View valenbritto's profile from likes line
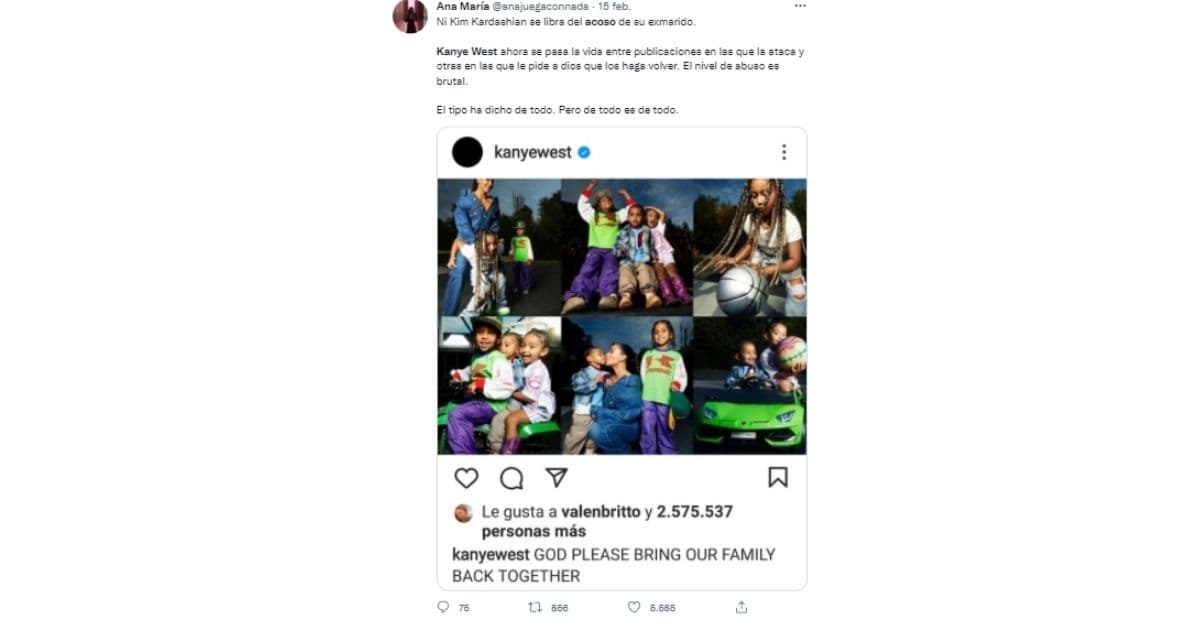Image resolution: width=1200 pixels, height=628 pixels. (x=601, y=512)
